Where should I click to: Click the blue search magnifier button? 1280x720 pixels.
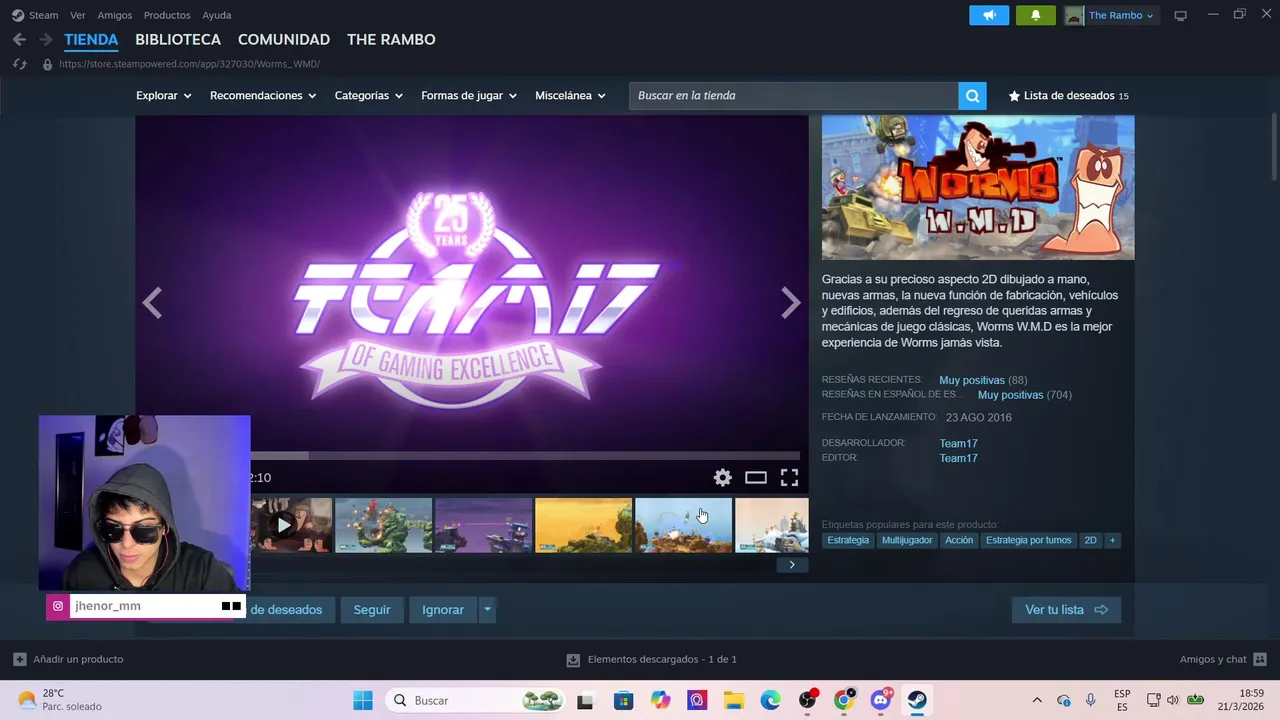pos(972,96)
